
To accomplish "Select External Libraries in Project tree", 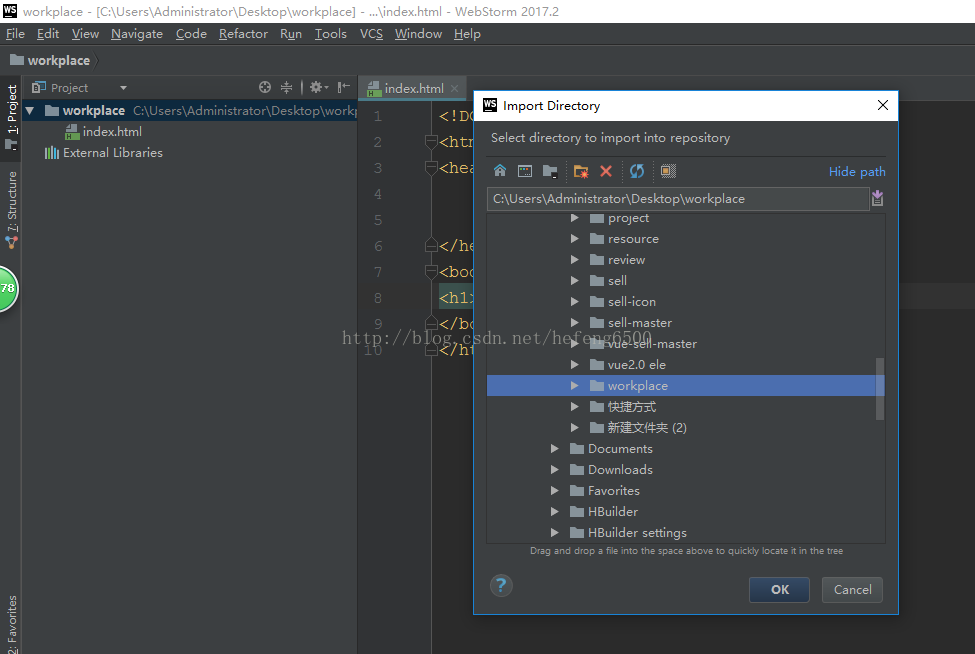I will click(x=104, y=153).
